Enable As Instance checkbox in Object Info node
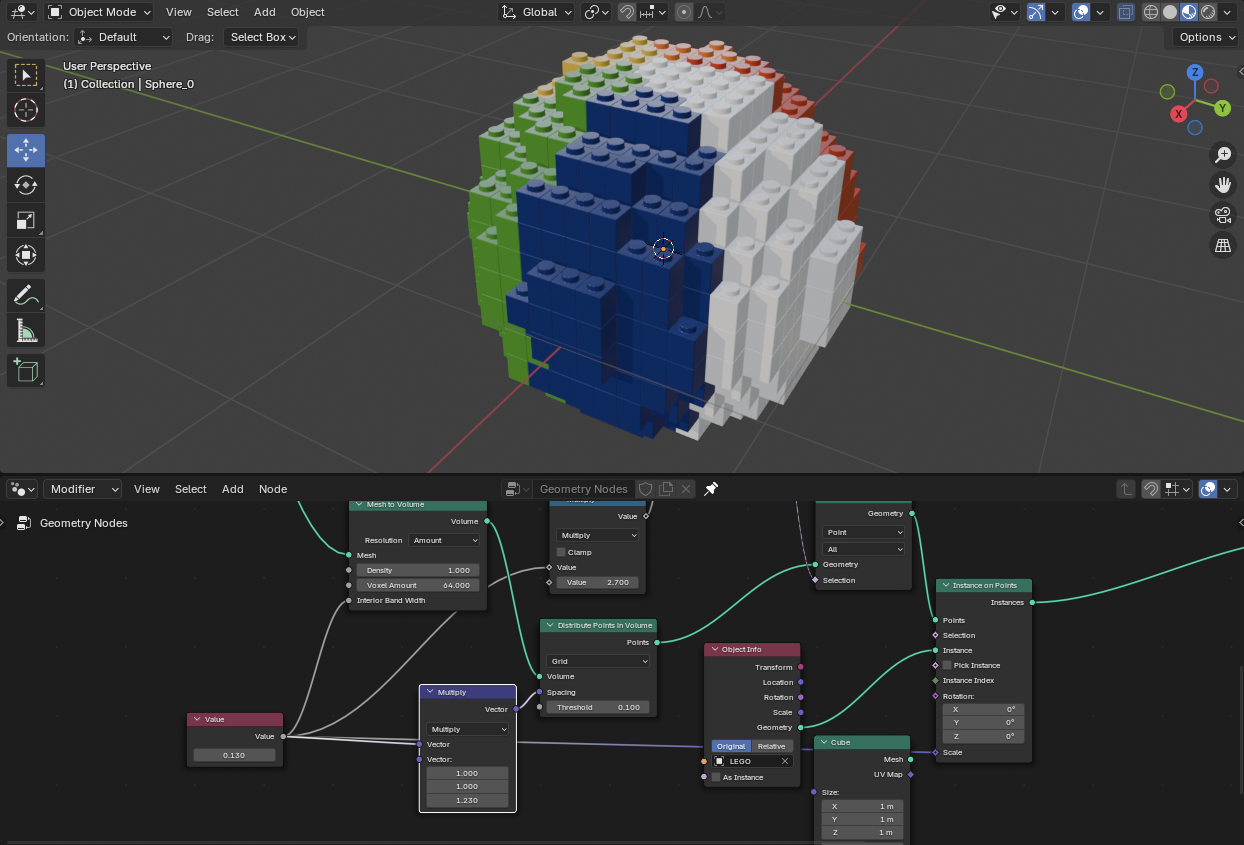 pyautogui.click(x=716, y=777)
